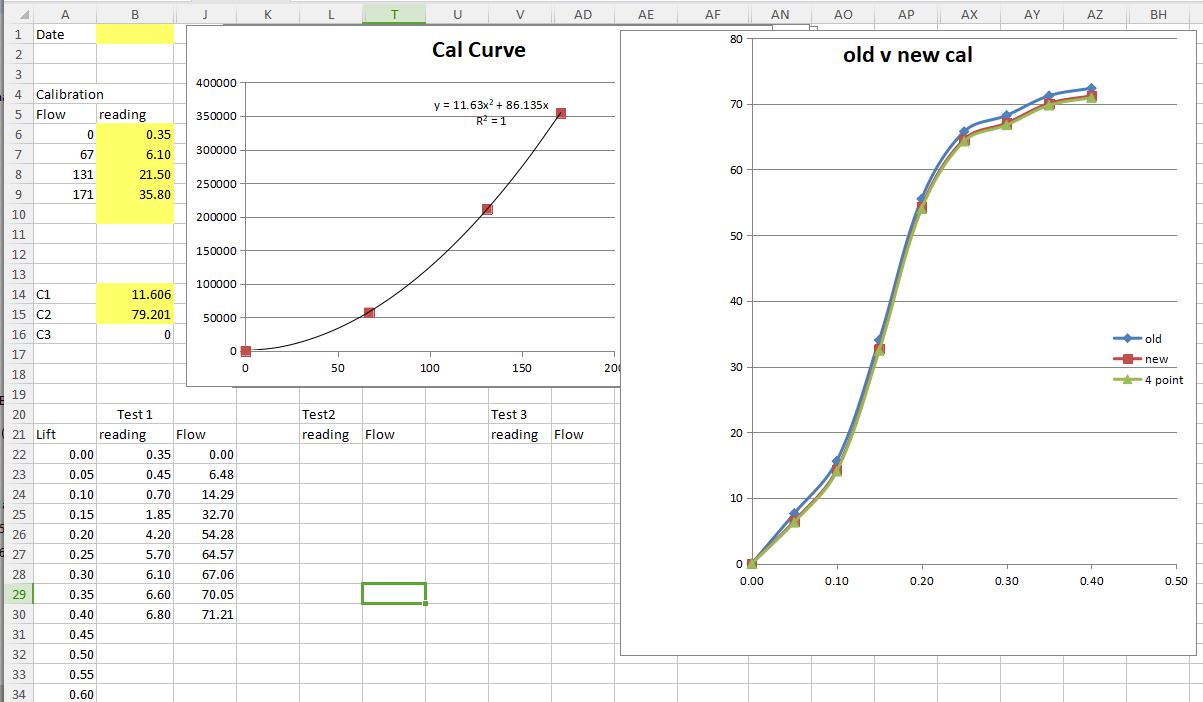This screenshot has height=702, width=1203.
Task: Click the 'Test 1' heading cell
Action: click(135, 414)
